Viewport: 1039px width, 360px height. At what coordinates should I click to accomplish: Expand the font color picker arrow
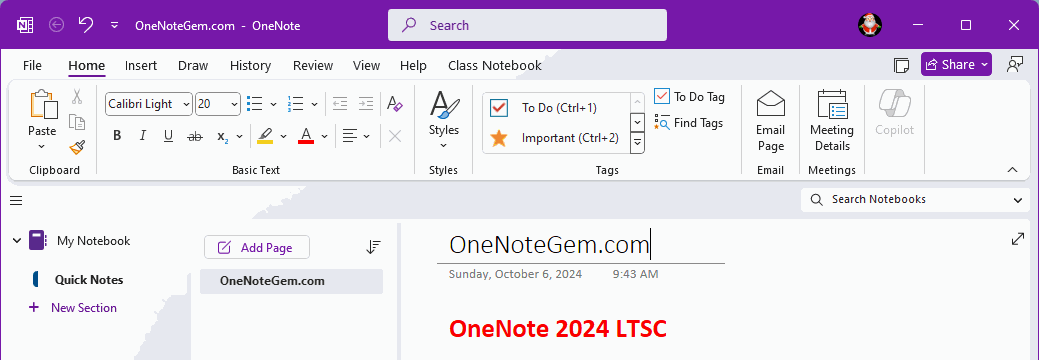tap(324, 137)
